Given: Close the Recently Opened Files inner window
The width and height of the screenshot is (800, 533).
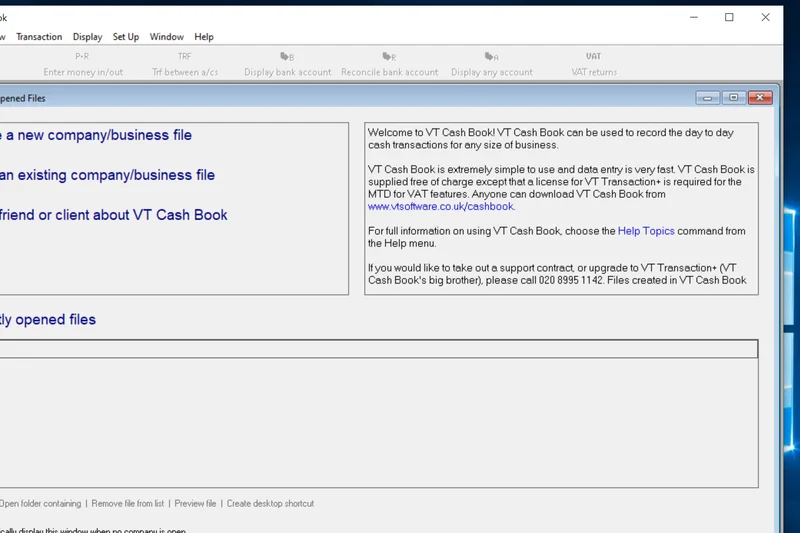Looking at the screenshot, I should (x=760, y=98).
